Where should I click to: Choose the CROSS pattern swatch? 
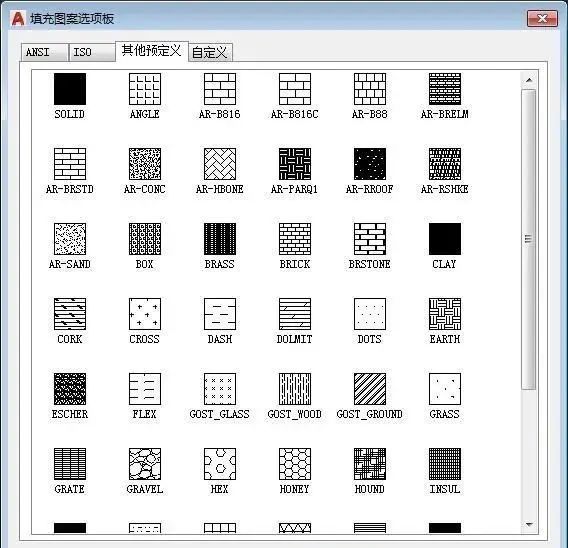pyautogui.click(x=145, y=314)
